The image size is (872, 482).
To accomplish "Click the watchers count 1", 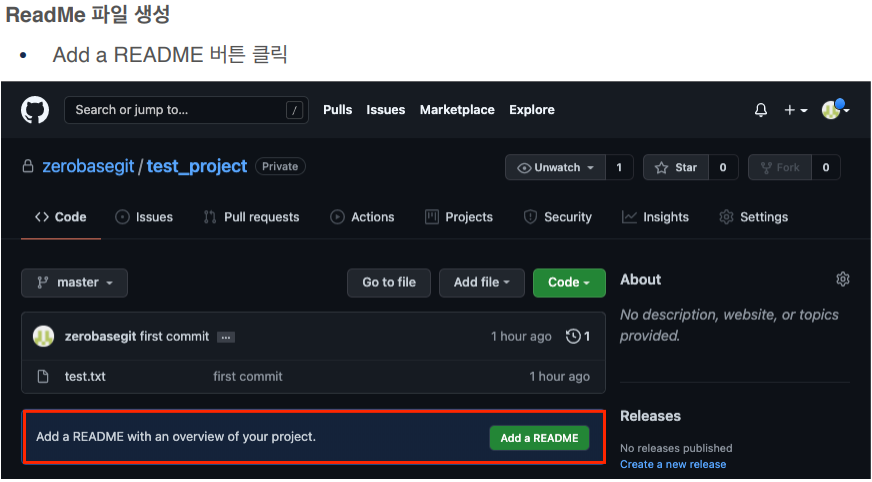I will tap(619, 167).
